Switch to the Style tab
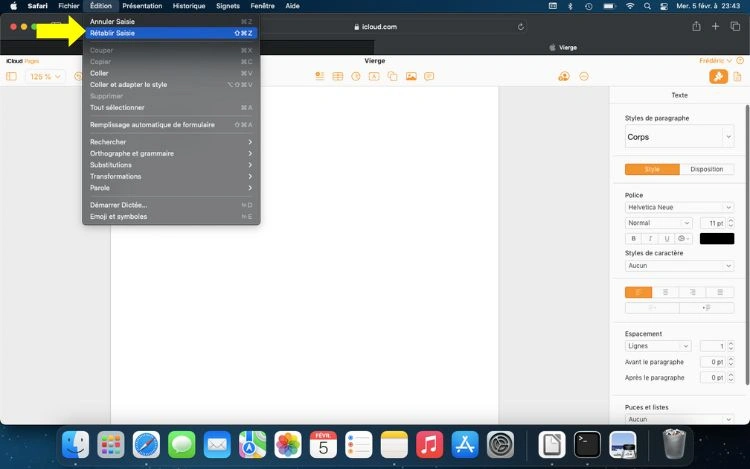 click(x=652, y=169)
